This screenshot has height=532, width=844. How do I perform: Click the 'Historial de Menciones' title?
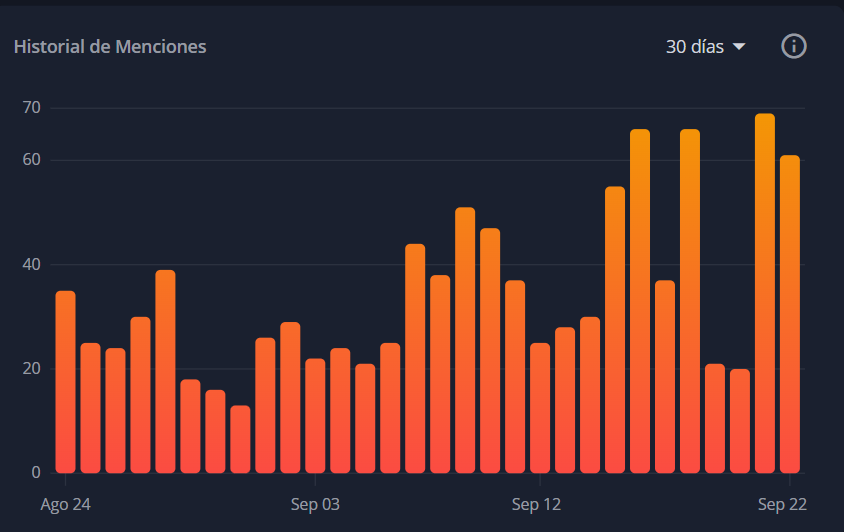point(110,47)
